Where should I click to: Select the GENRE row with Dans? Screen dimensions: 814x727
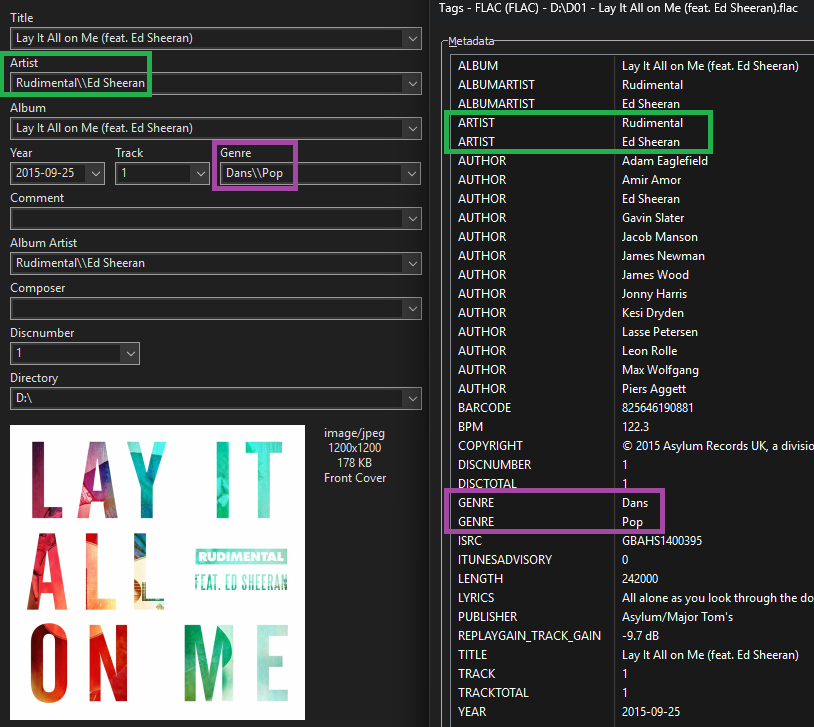(x=632, y=503)
